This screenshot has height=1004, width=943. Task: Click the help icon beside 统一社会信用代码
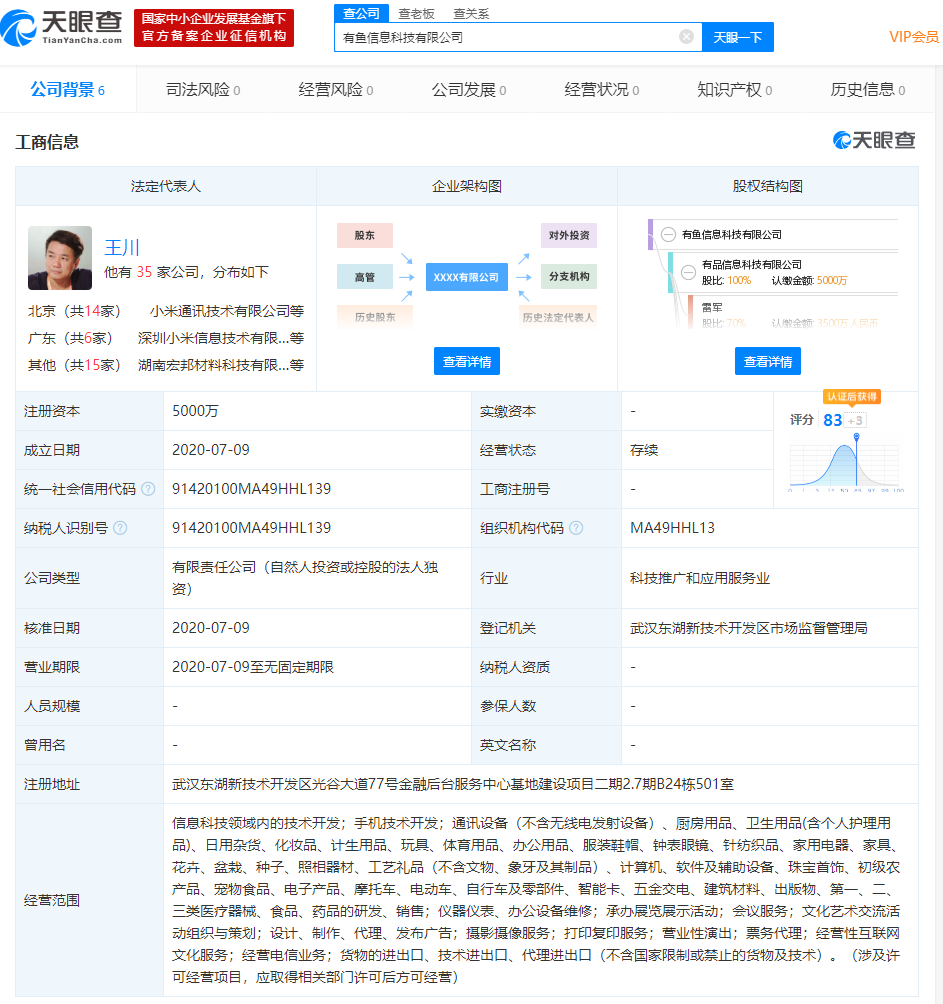(x=148, y=489)
